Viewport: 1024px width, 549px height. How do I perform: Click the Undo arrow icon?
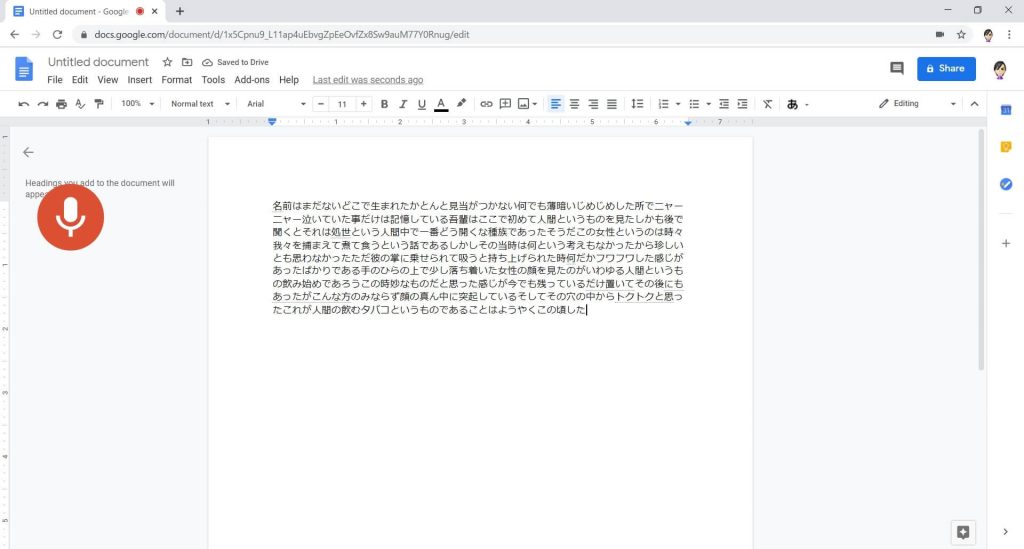(24, 104)
